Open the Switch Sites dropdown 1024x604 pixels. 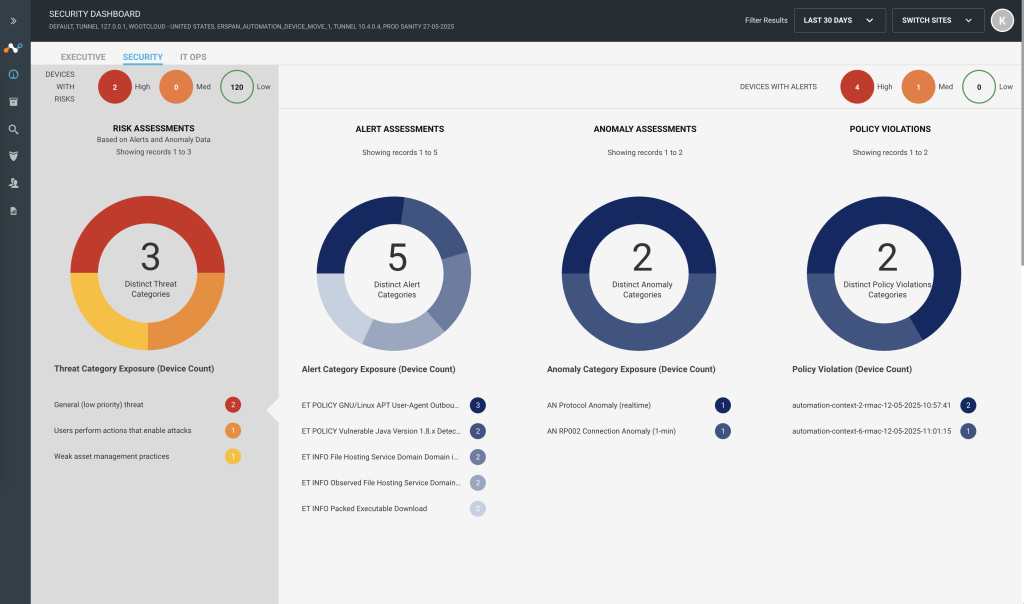tap(938, 20)
